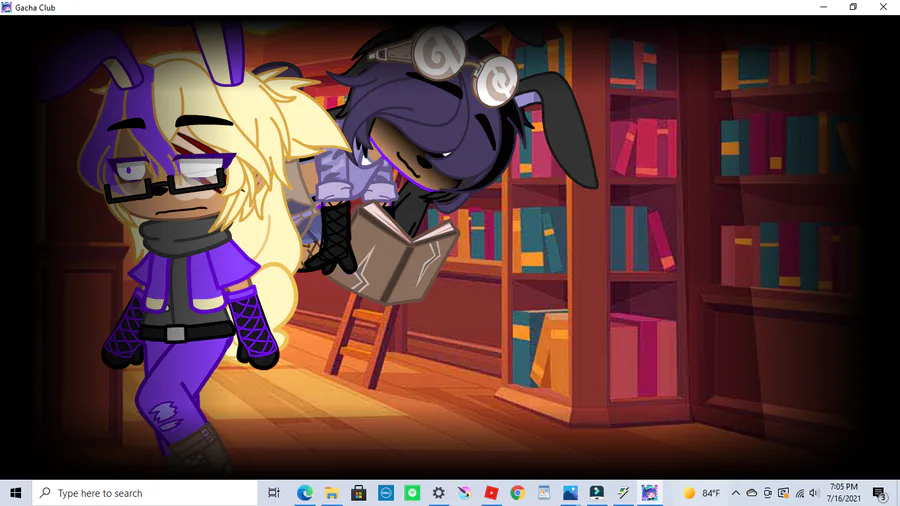Launch Roblox from the taskbar
900x506 pixels.
click(x=491, y=493)
